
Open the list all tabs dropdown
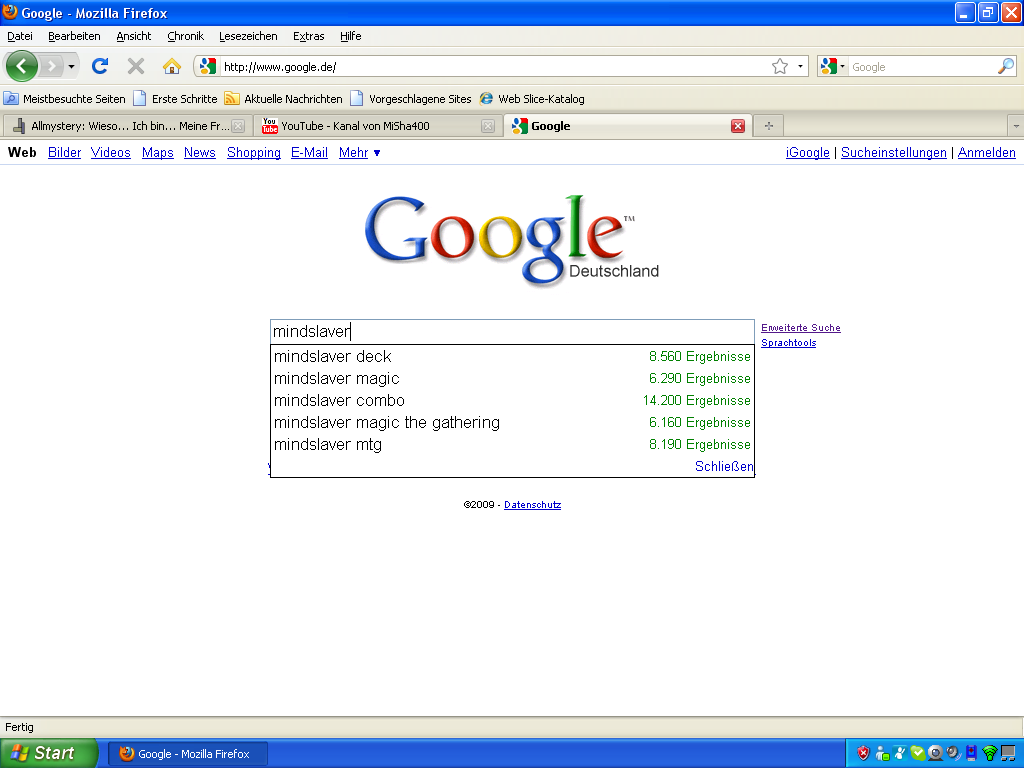(x=1016, y=126)
